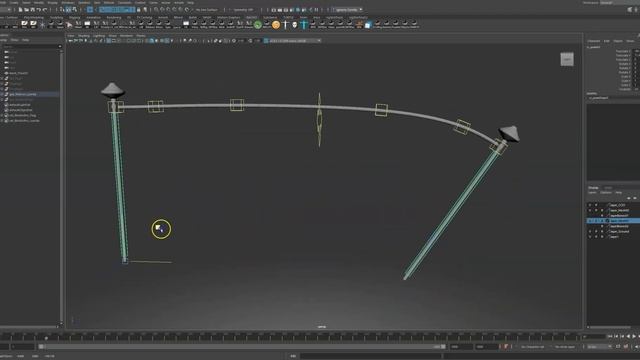Click the blue cube shelf icon
The height and width of the screenshot is (360, 640).
click(x=368, y=25)
